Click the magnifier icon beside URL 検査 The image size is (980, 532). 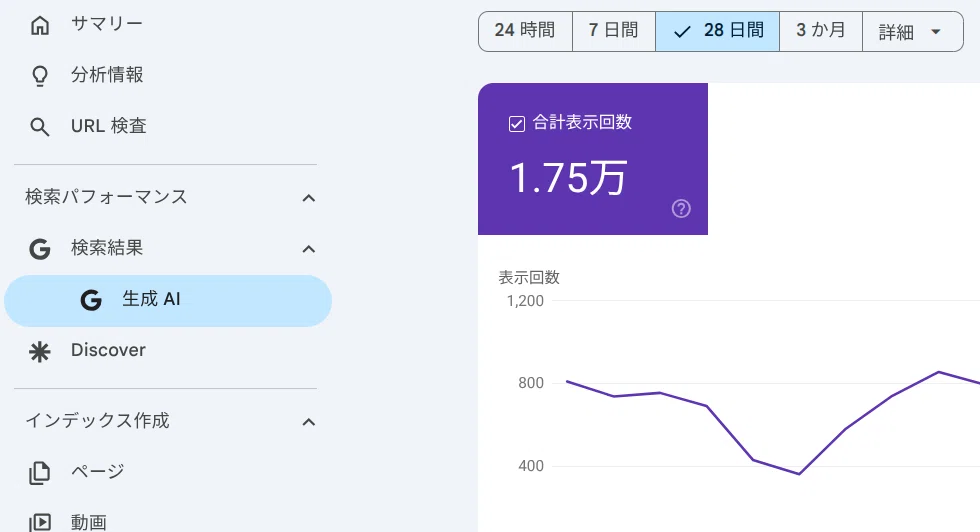coord(40,127)
